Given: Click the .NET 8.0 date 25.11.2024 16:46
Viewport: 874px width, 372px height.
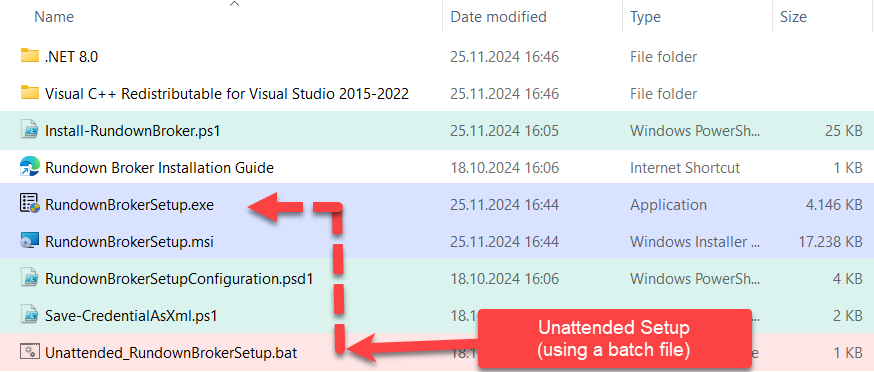Looking at the screenshot, I should [x=504, y=56].
